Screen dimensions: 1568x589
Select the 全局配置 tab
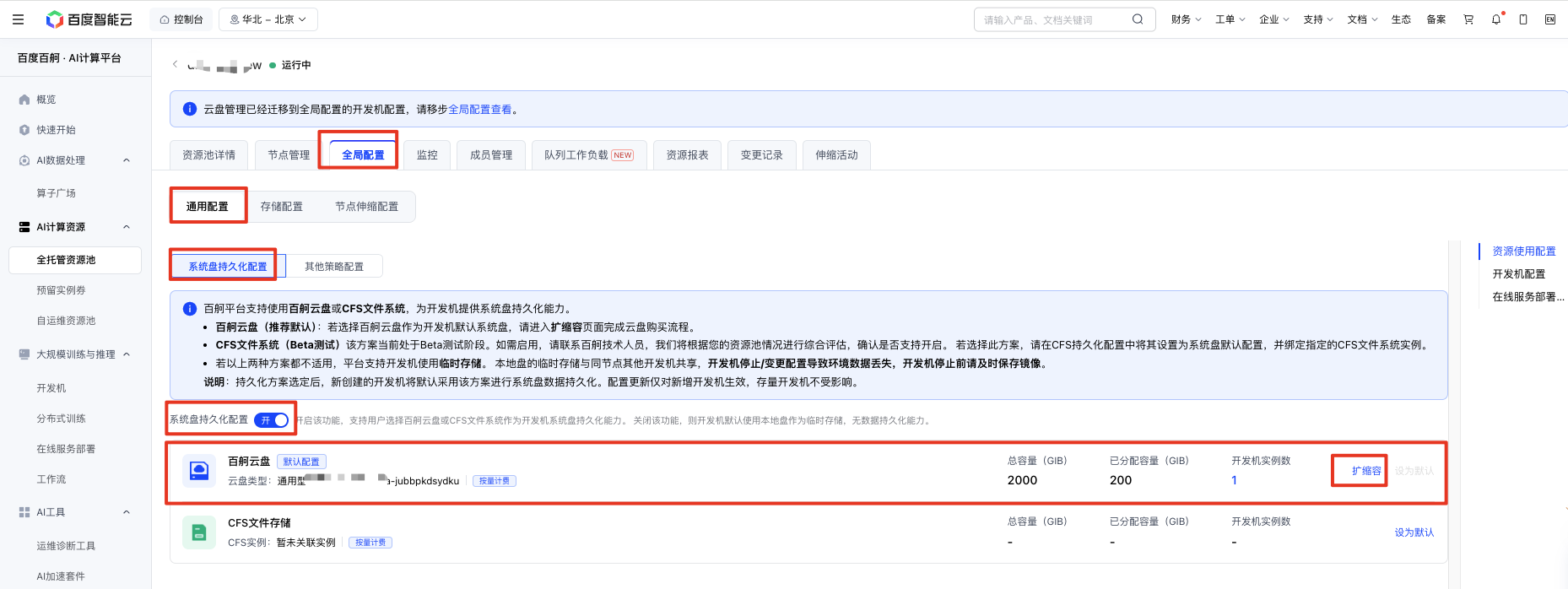point(363,155)
